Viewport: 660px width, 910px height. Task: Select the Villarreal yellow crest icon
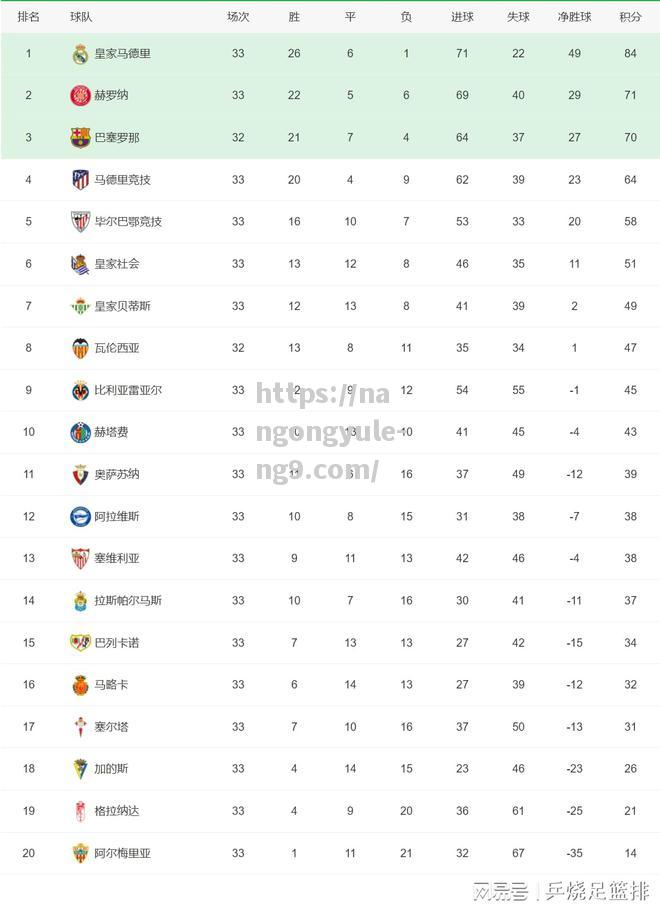pyautogui.click(x=80, y=391)
